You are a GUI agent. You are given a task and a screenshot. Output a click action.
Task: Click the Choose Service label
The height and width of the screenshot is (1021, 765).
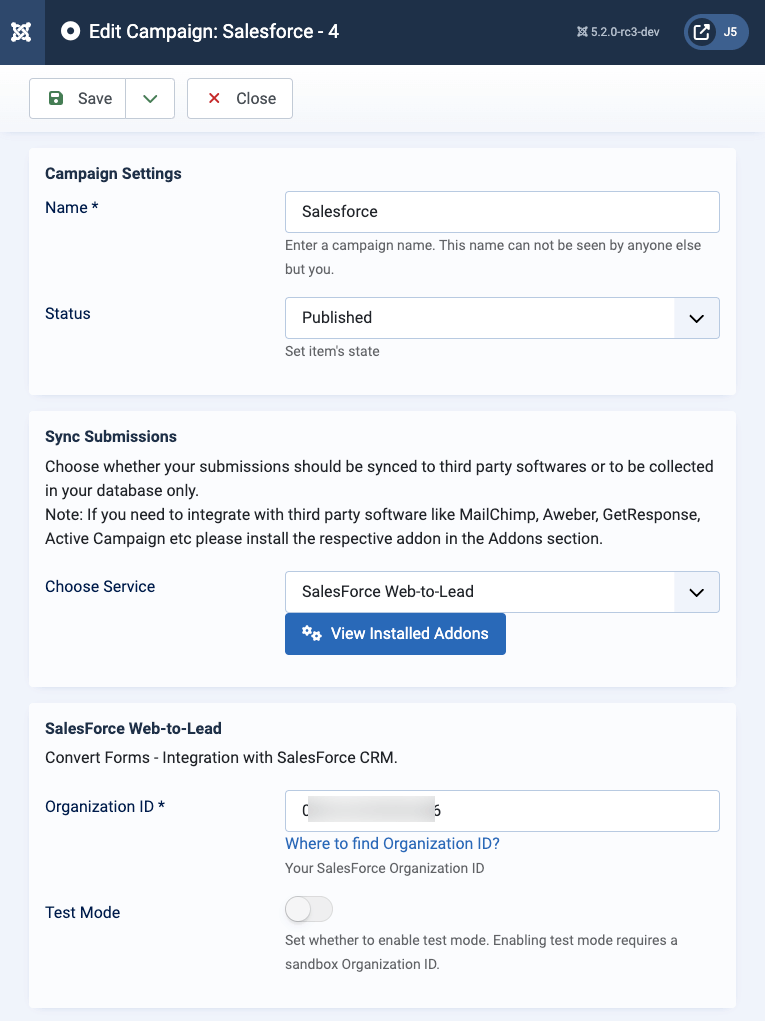coord(100,586)
